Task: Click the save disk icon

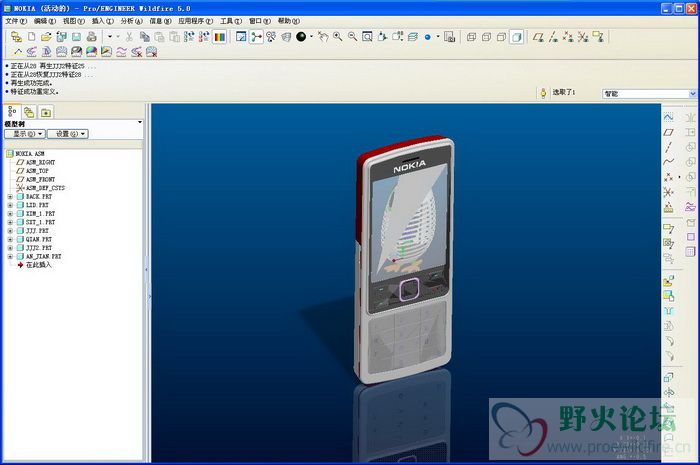Action: (x=76, y=37)
